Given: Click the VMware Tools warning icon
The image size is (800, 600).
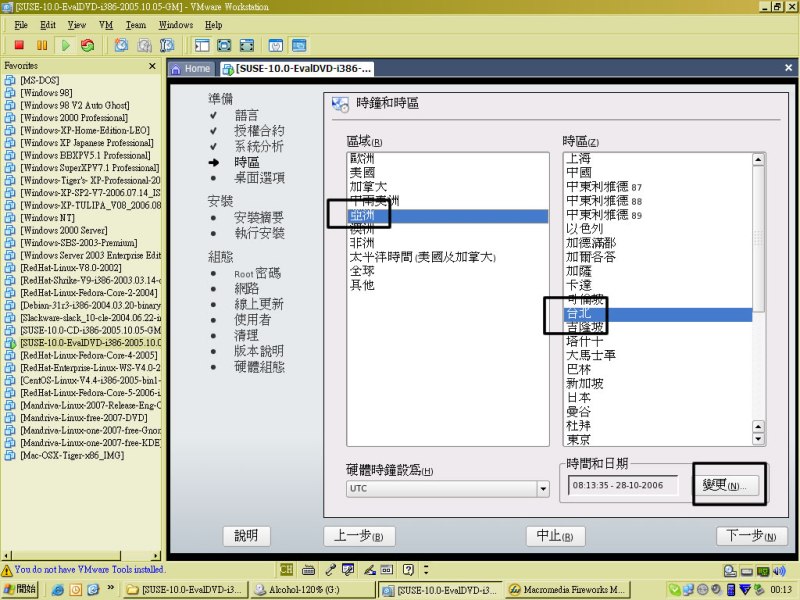Looking at the screenshot, I should [x=7, y=570].
